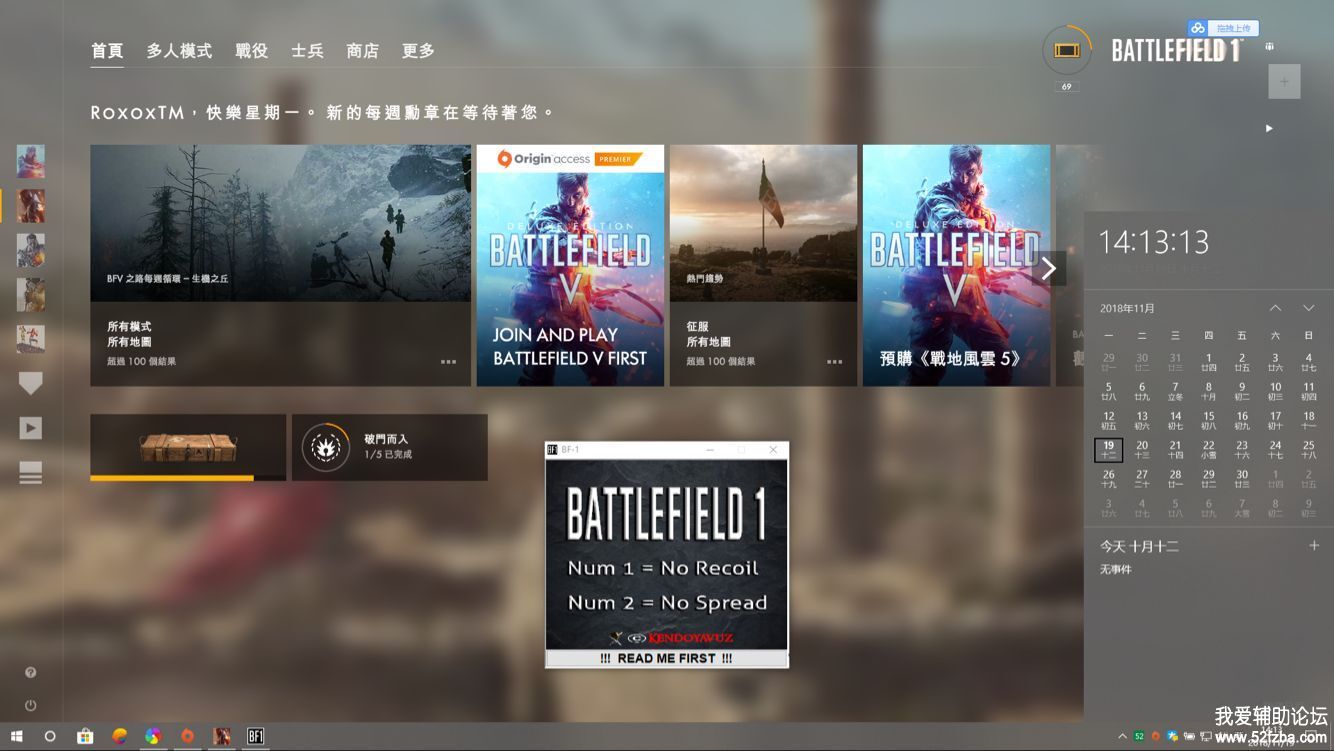Screen dimensions: 1334x751
Task: Click the 拖拽上传 cloud upload widget
Action: click(x=1223, y=28)
